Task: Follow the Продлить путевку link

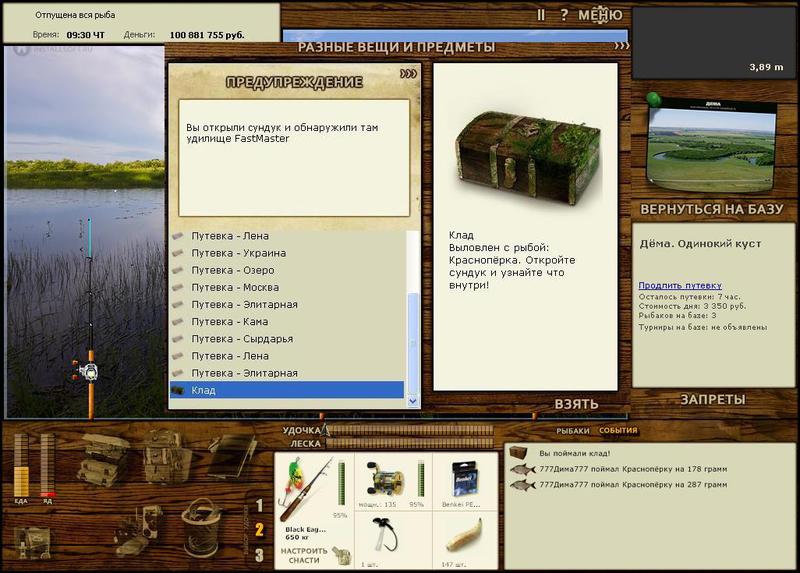Action: pos(680,285)
